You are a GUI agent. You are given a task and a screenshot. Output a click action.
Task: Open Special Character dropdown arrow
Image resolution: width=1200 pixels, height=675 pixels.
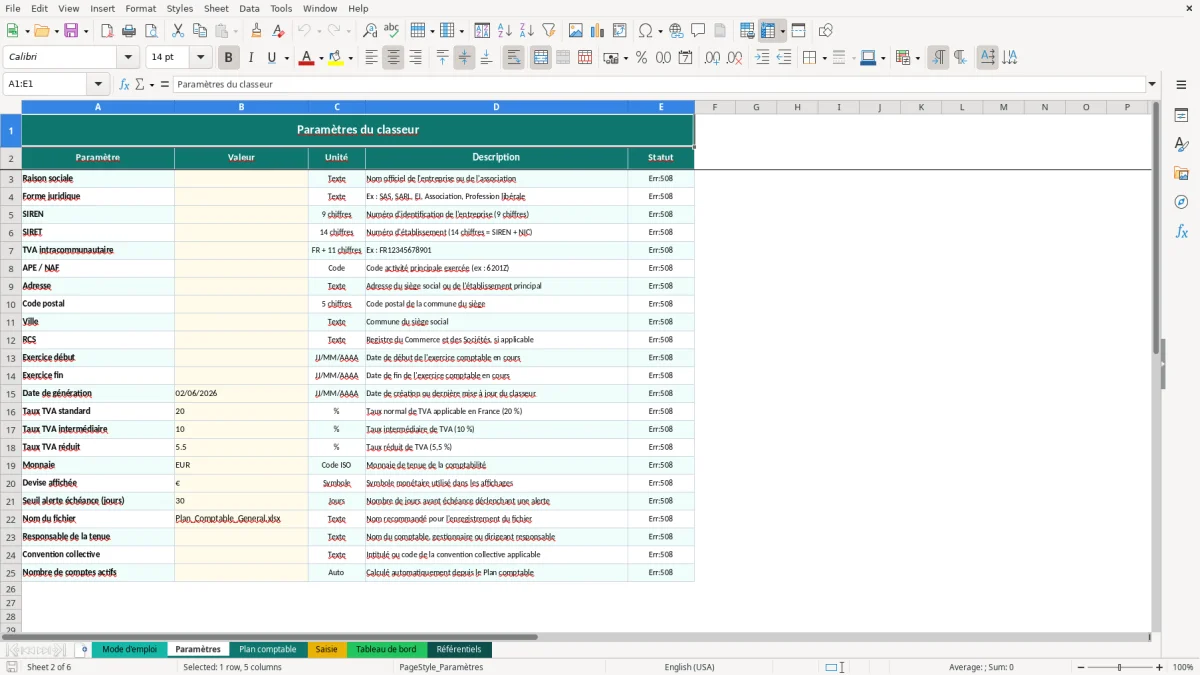[x=660, y=31]
